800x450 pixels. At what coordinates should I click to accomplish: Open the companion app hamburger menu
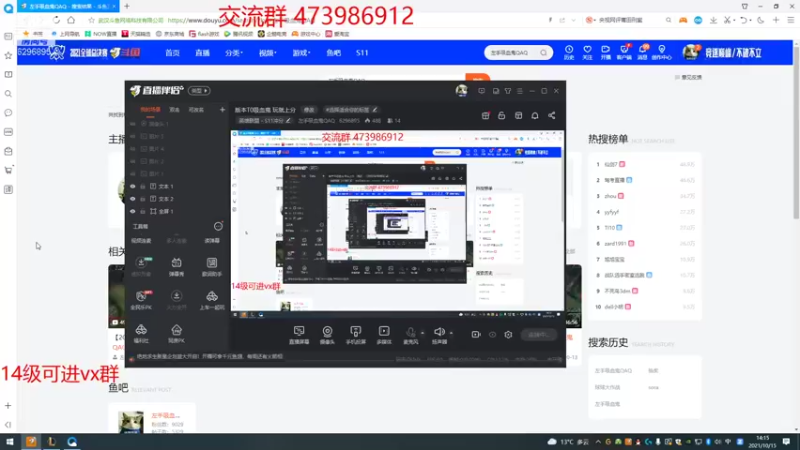(x=520, y=91)
